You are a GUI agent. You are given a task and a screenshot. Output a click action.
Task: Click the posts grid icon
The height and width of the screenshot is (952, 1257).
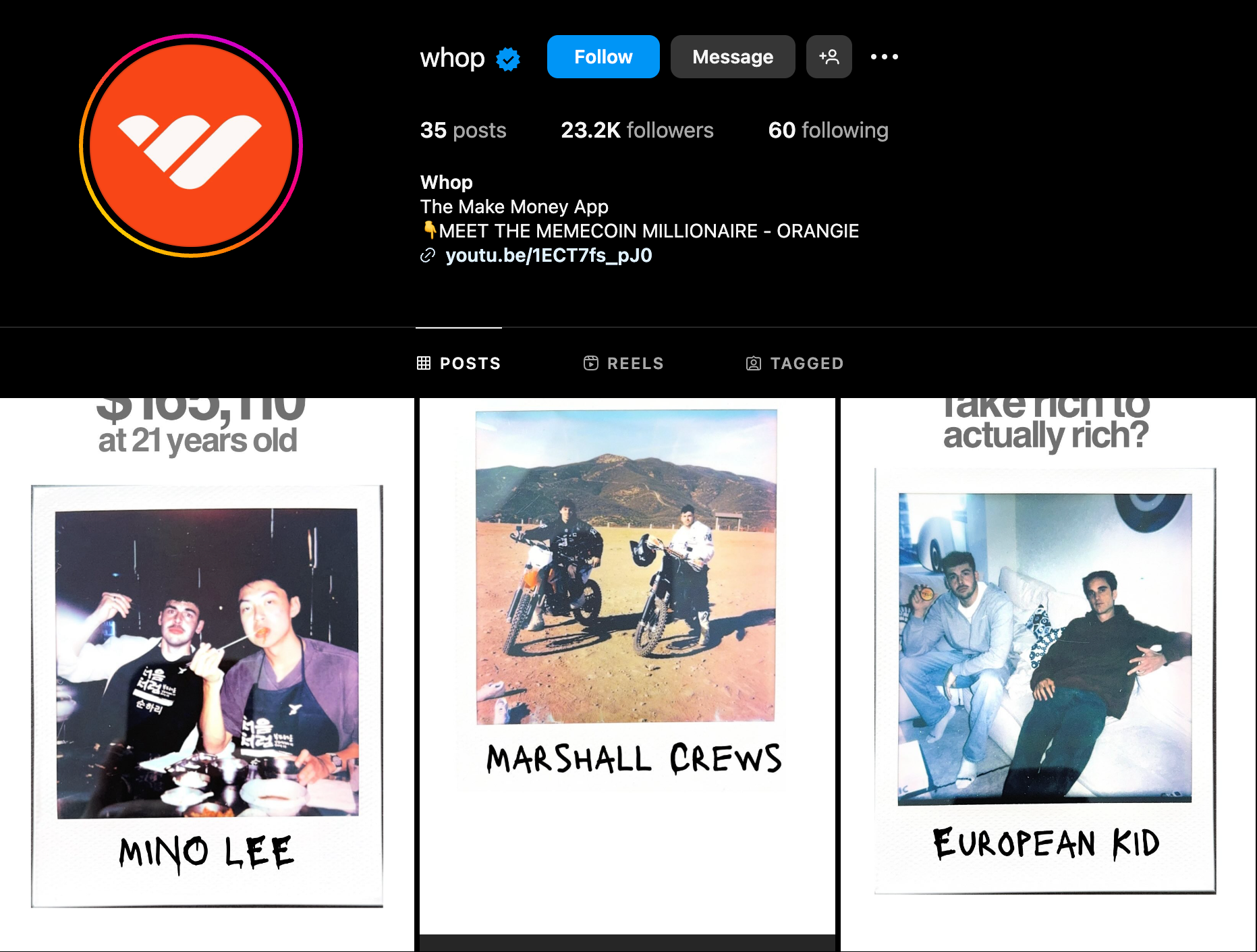[424, 363]
